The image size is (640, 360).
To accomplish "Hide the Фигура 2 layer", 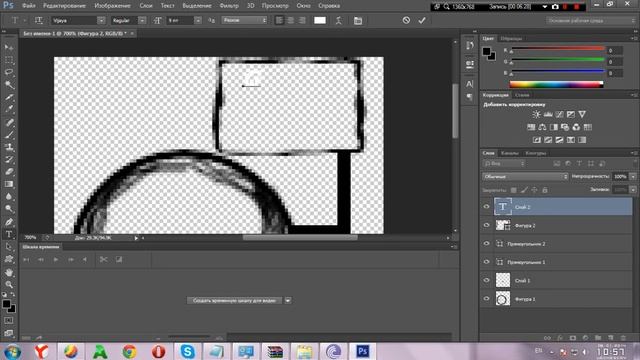I will [x=486, y=225].
